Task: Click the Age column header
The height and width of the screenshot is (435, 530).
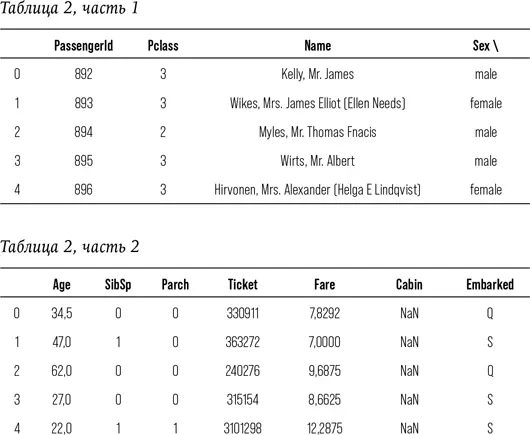Action: (x=62, y=284)
